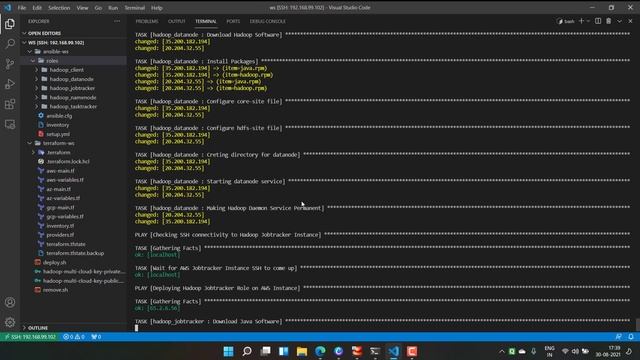Screen dimensions: 640x360
Task: Open the notifications bell in status bar
Action: click(x=631, y=337)
